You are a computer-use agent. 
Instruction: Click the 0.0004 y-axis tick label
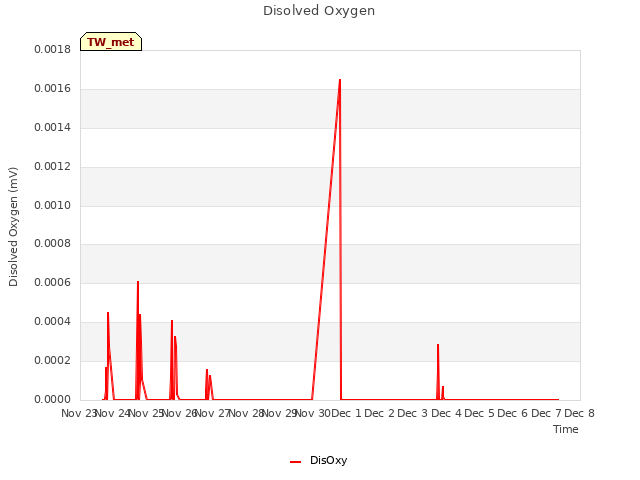click(52, 322)
